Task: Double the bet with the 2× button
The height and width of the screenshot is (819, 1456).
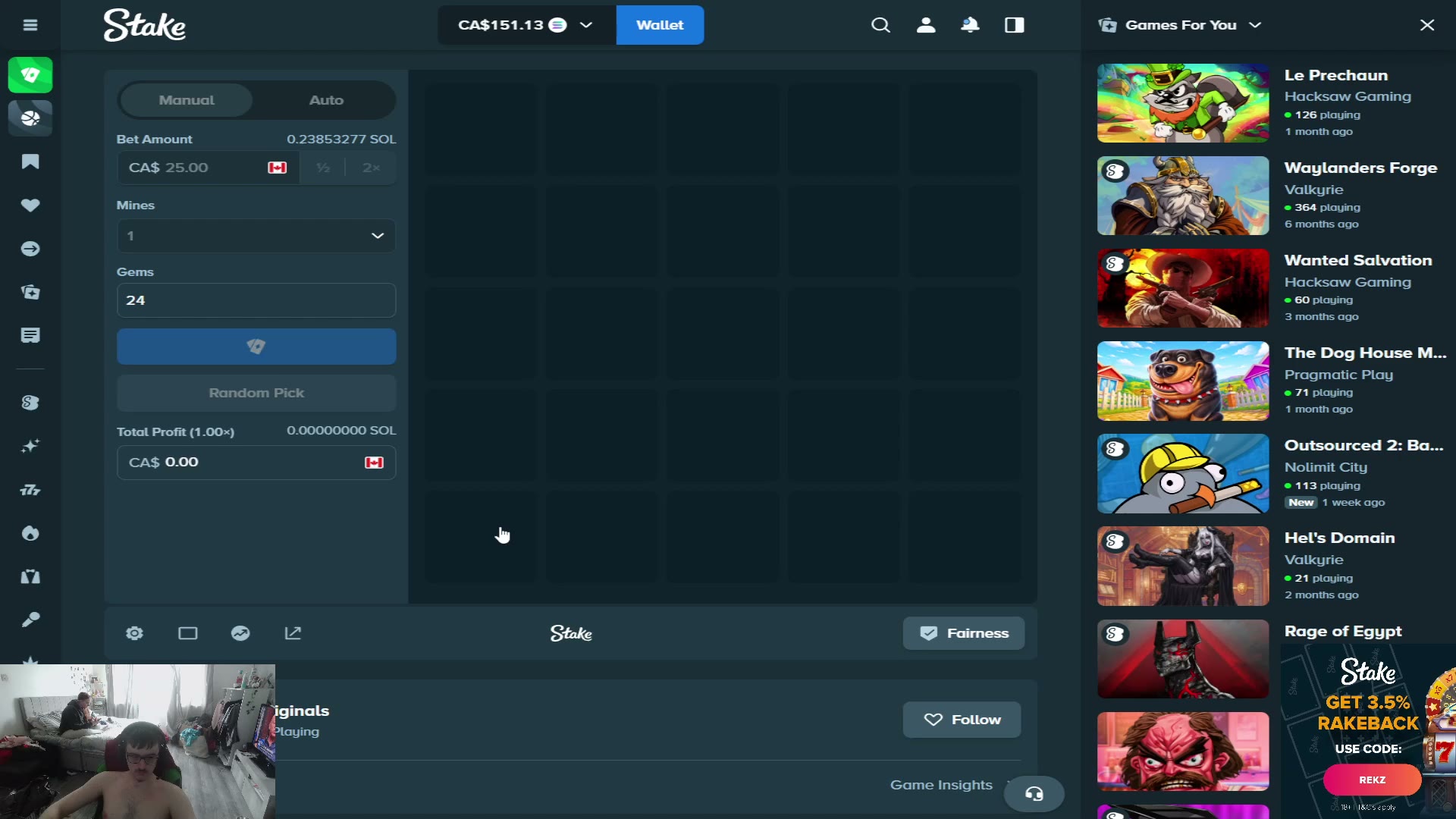Action: (x=371, y=168)
